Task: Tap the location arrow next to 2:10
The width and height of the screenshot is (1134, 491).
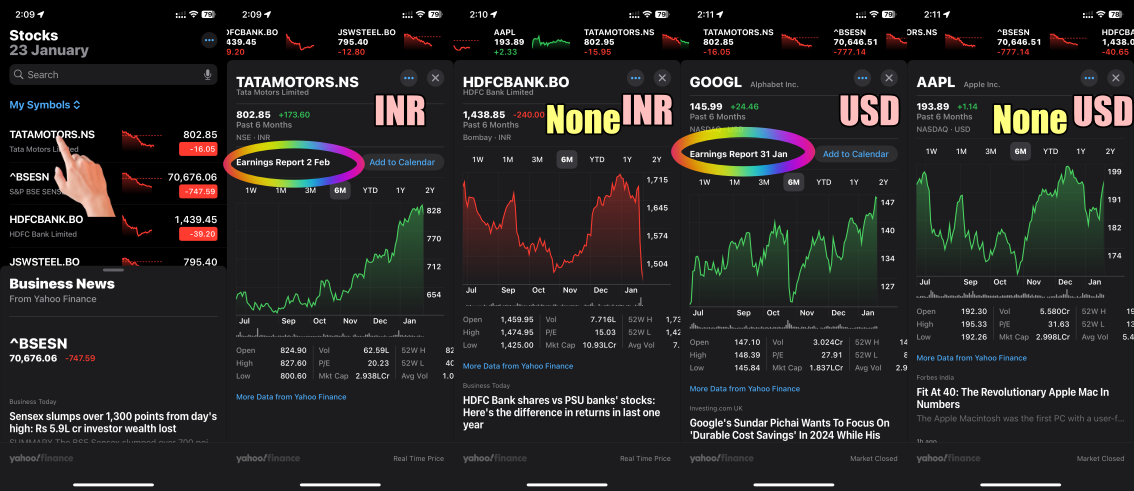Action: pos(494,14)
